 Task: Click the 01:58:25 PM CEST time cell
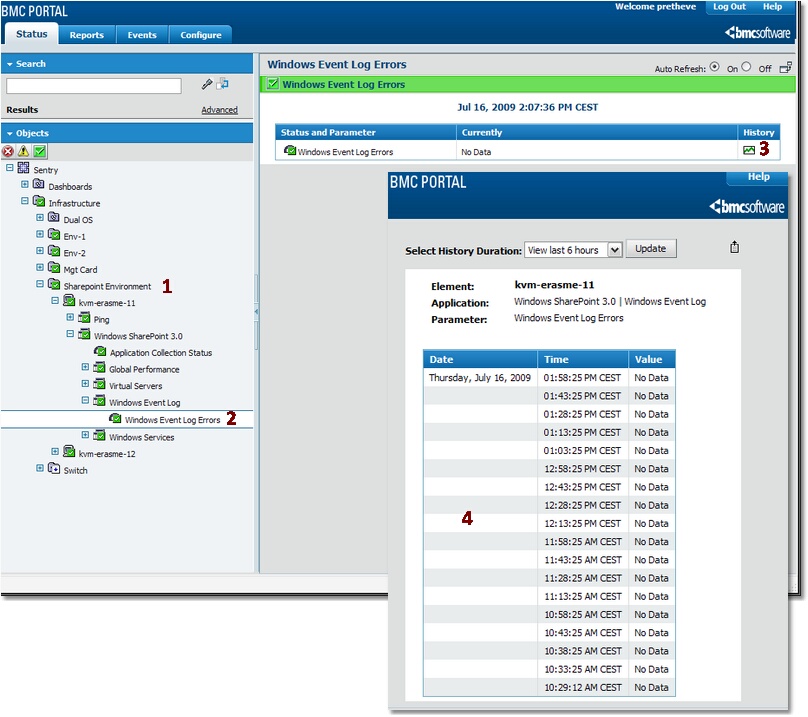[x=582, y=378]
